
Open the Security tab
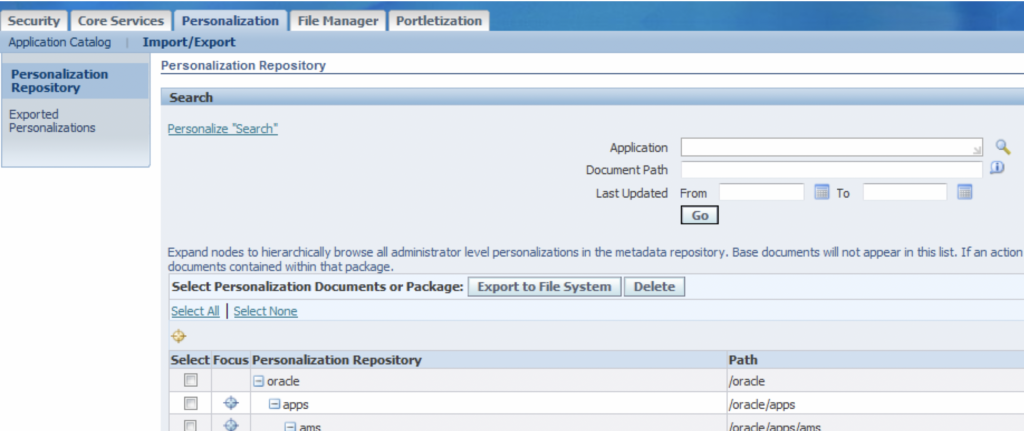click(x=35, y=20)
